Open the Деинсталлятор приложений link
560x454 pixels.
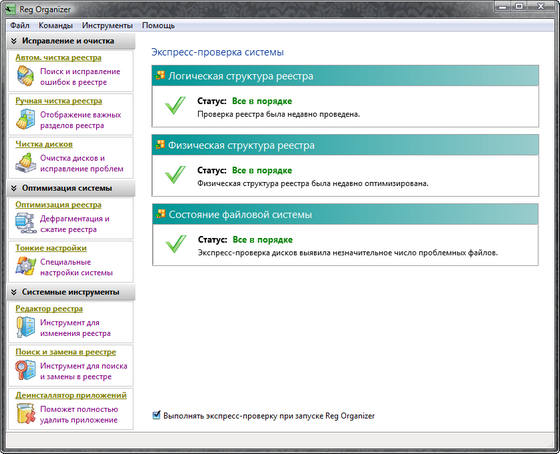coord(71,395)
